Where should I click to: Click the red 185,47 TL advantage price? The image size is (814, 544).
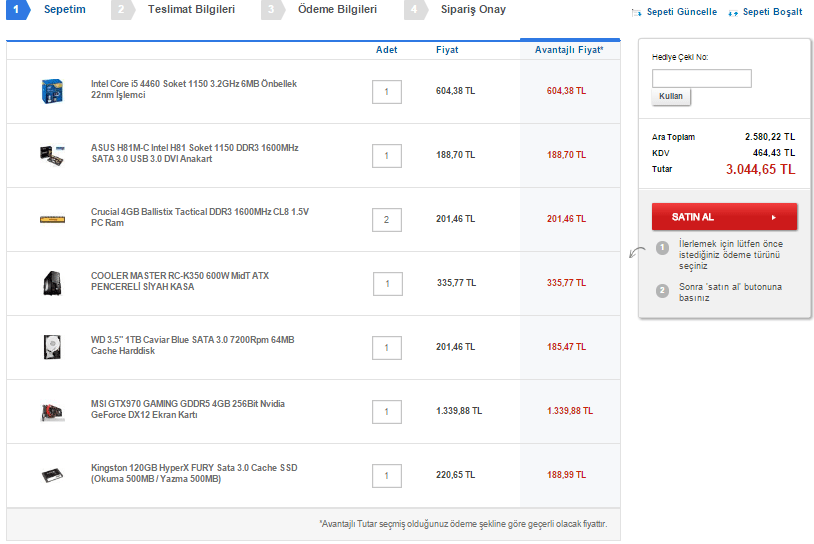566,347
